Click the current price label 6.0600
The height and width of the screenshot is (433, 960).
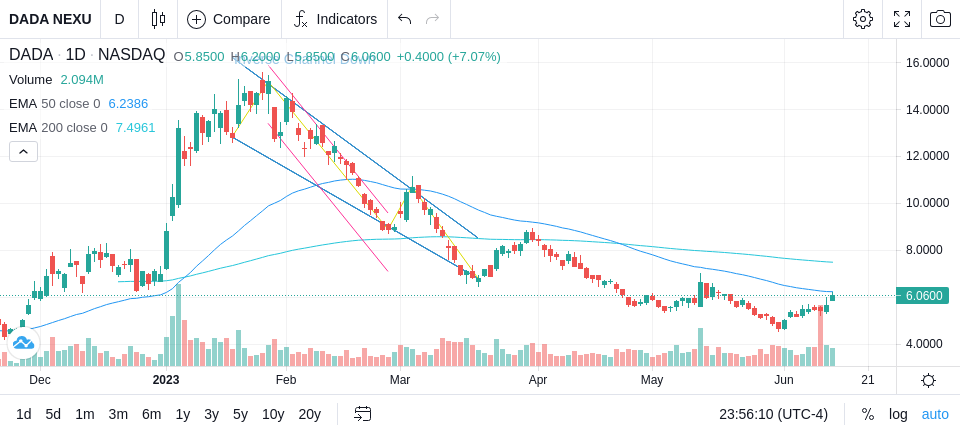tap(922, 296)
